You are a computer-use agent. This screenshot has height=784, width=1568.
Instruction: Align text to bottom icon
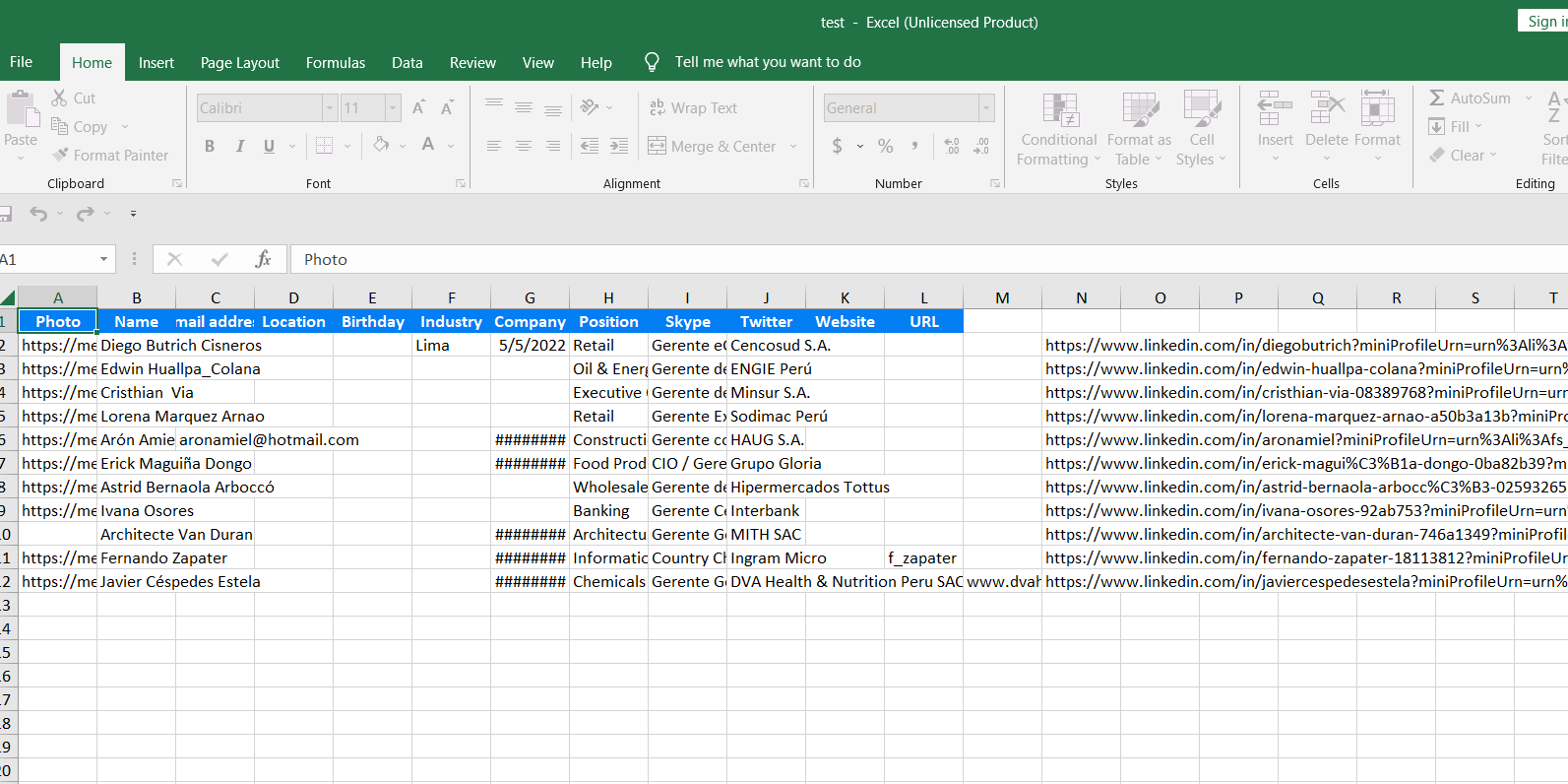[553, 108]
